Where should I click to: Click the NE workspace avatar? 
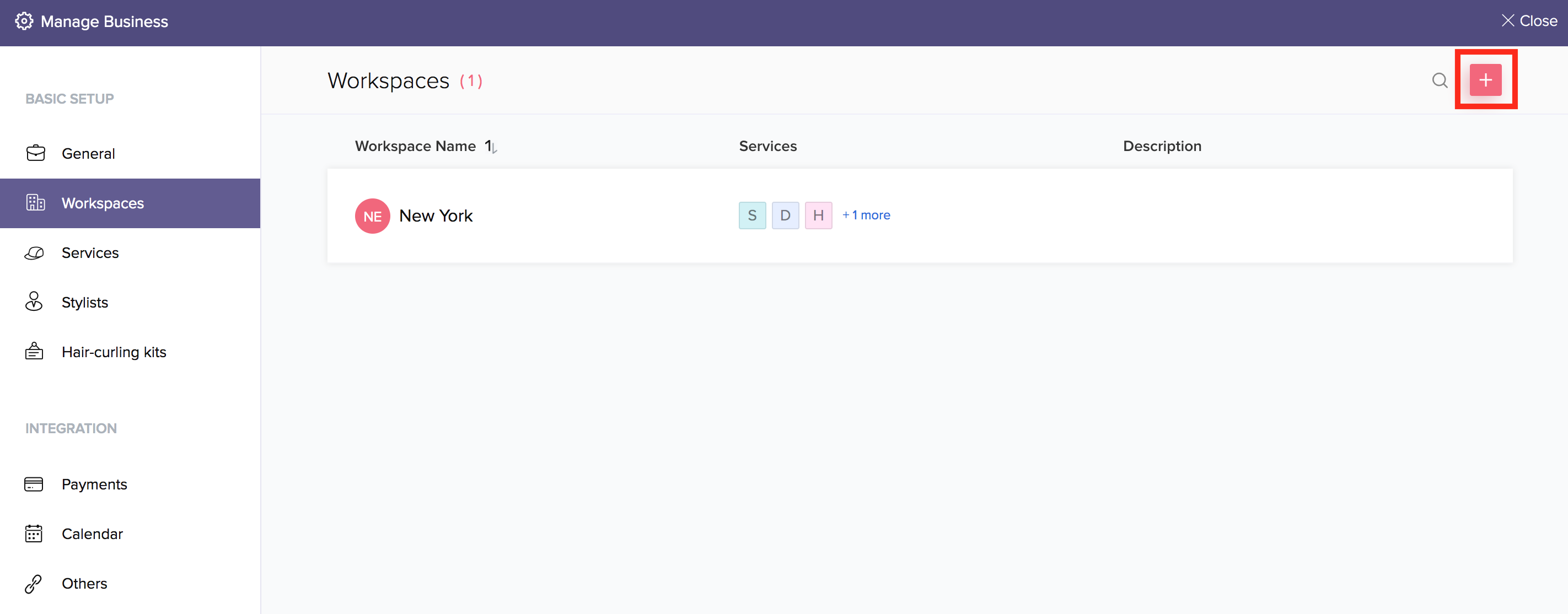pyautogui.click(x=372, y=216)
